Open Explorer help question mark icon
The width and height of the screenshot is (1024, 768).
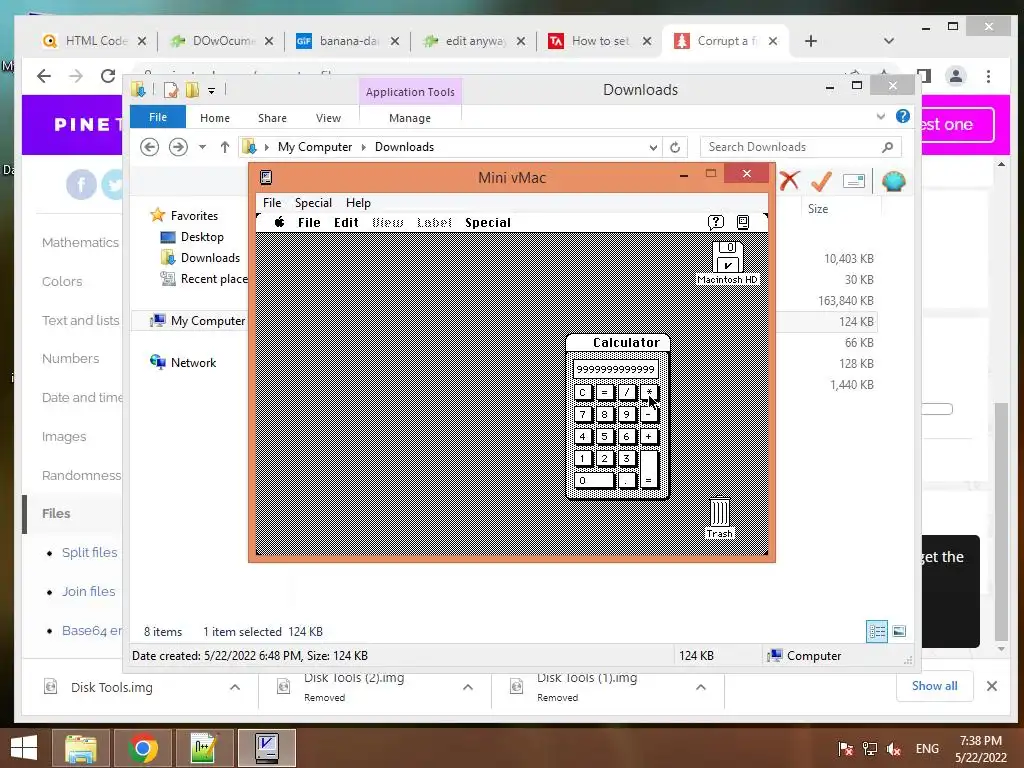tap(903, 116)
